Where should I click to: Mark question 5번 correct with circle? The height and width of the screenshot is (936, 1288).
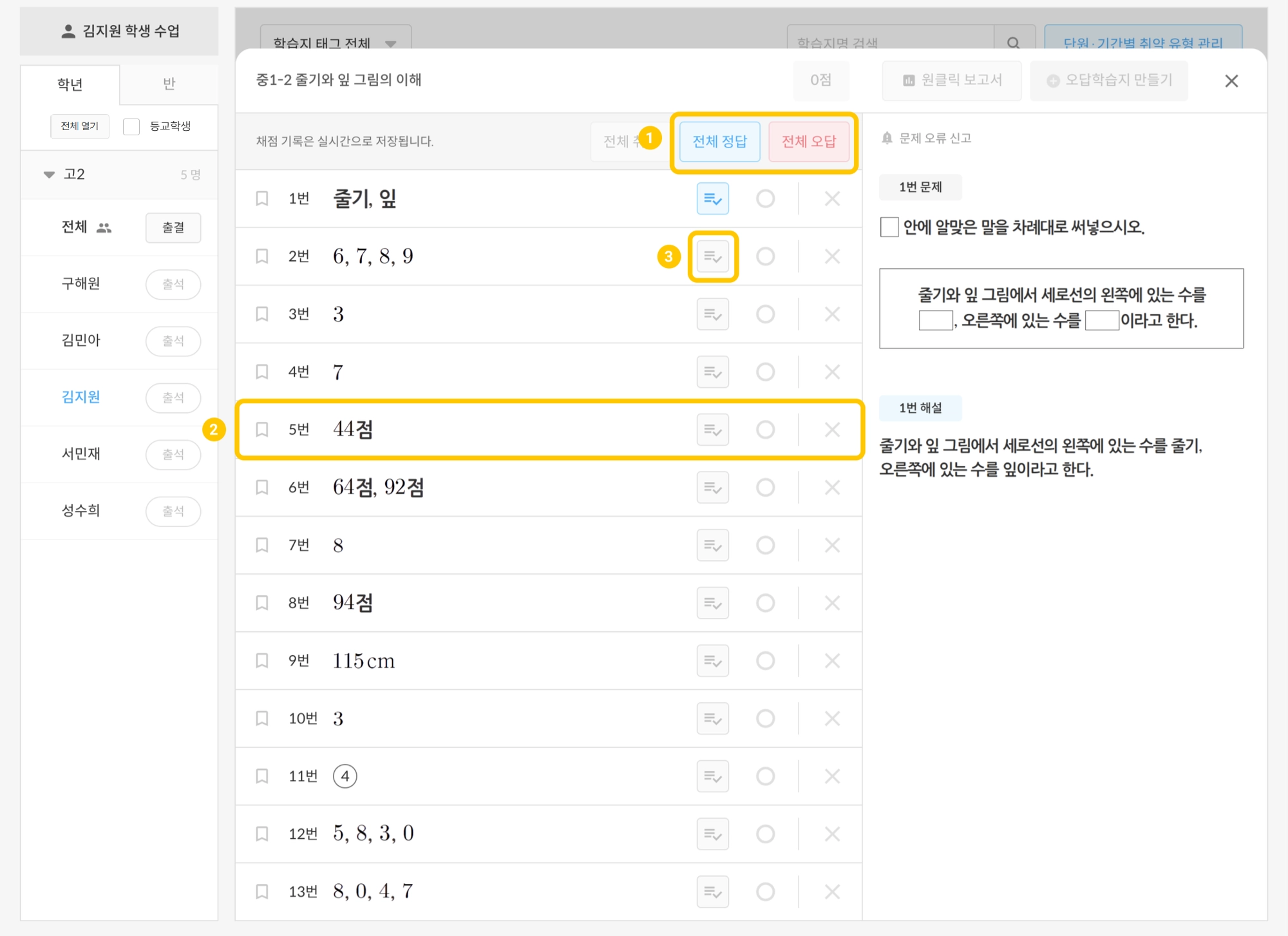click(x=765, y=430)
